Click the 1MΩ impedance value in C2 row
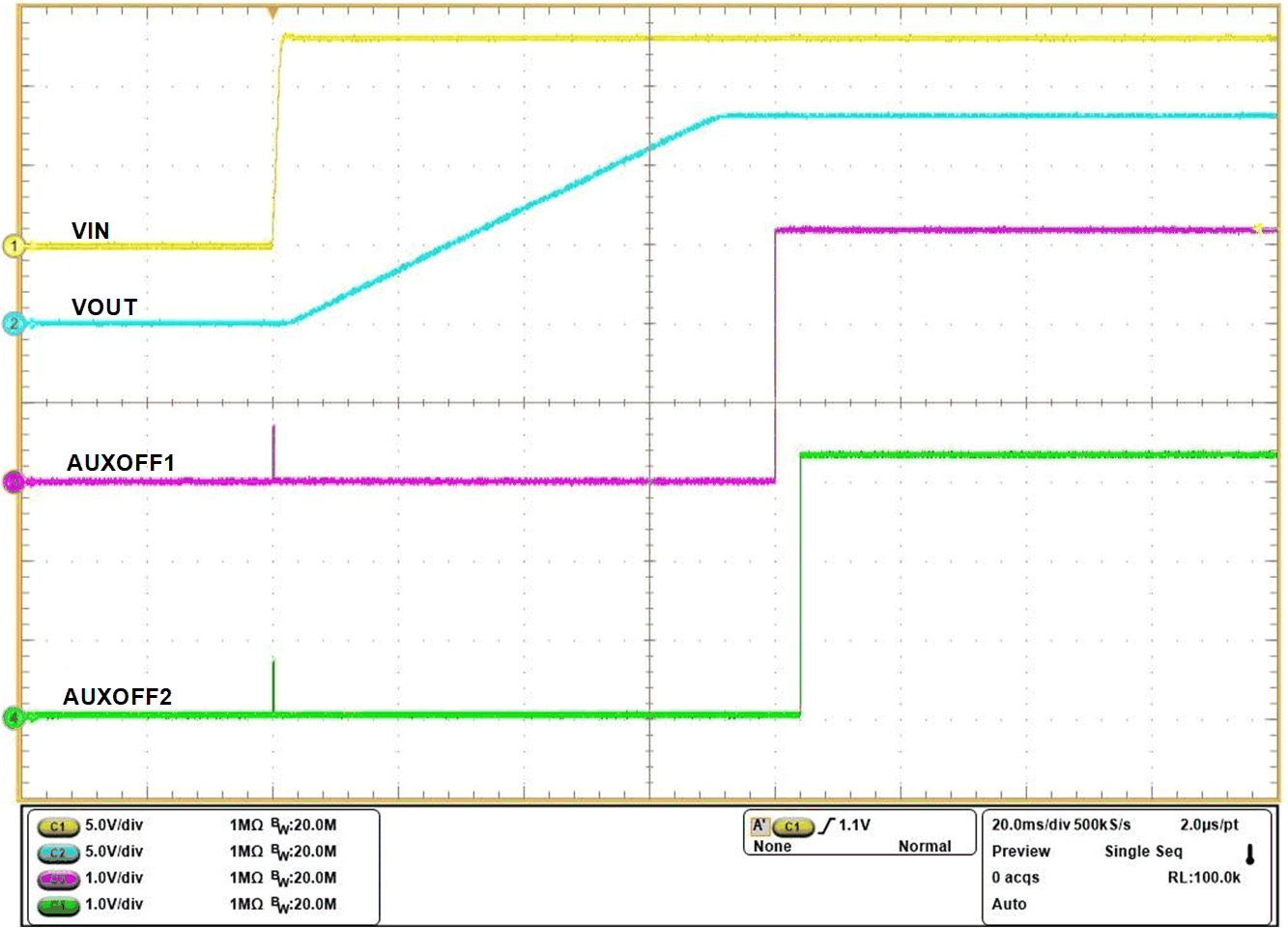Screen dimensions: 1288x928 click(x=246, y=852)
